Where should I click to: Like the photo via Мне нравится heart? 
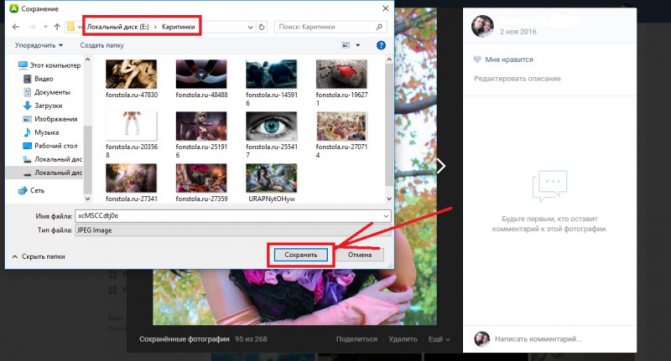tap(477, 59)
